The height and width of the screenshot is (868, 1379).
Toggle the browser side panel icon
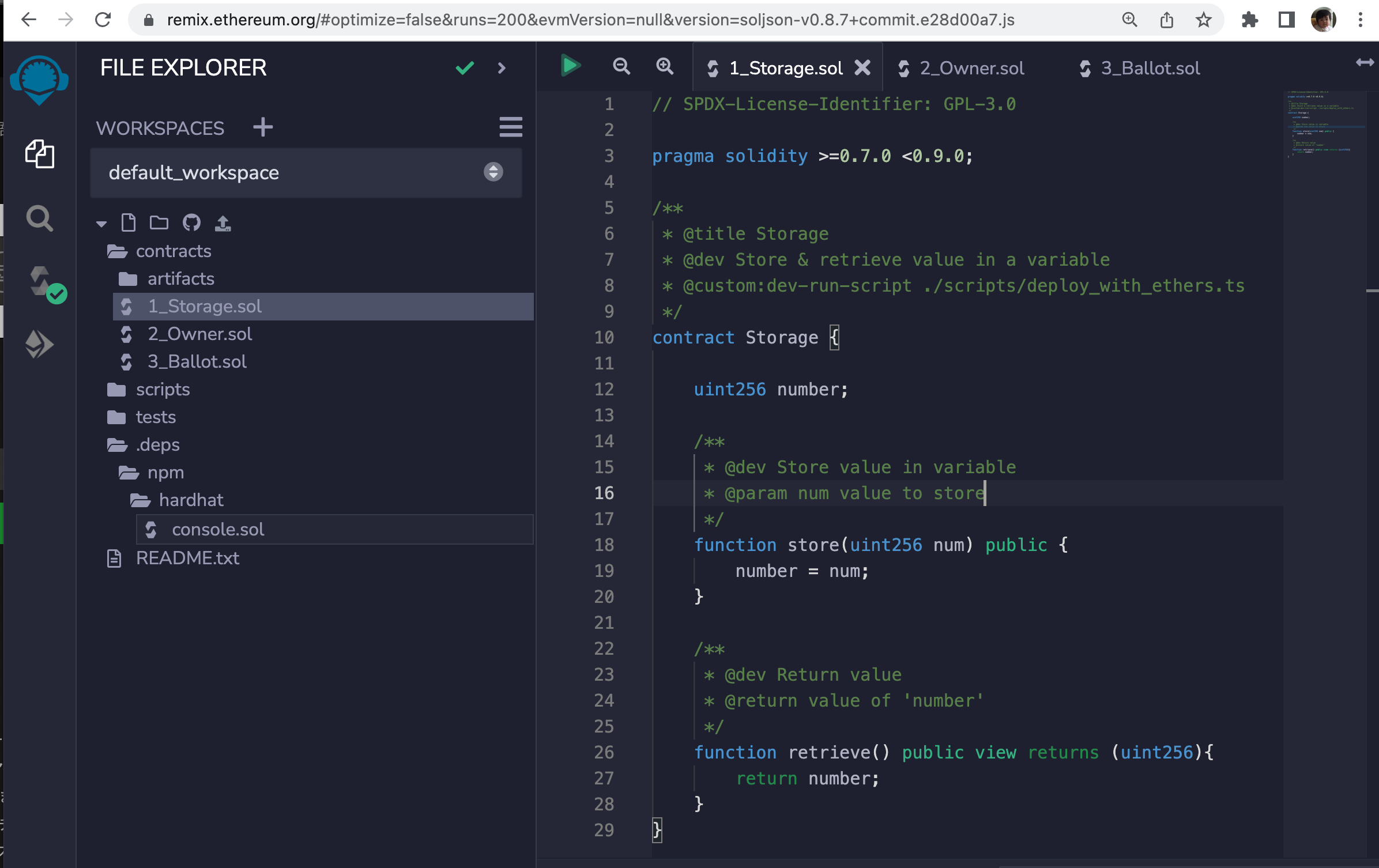click(x=1286, y=20)
